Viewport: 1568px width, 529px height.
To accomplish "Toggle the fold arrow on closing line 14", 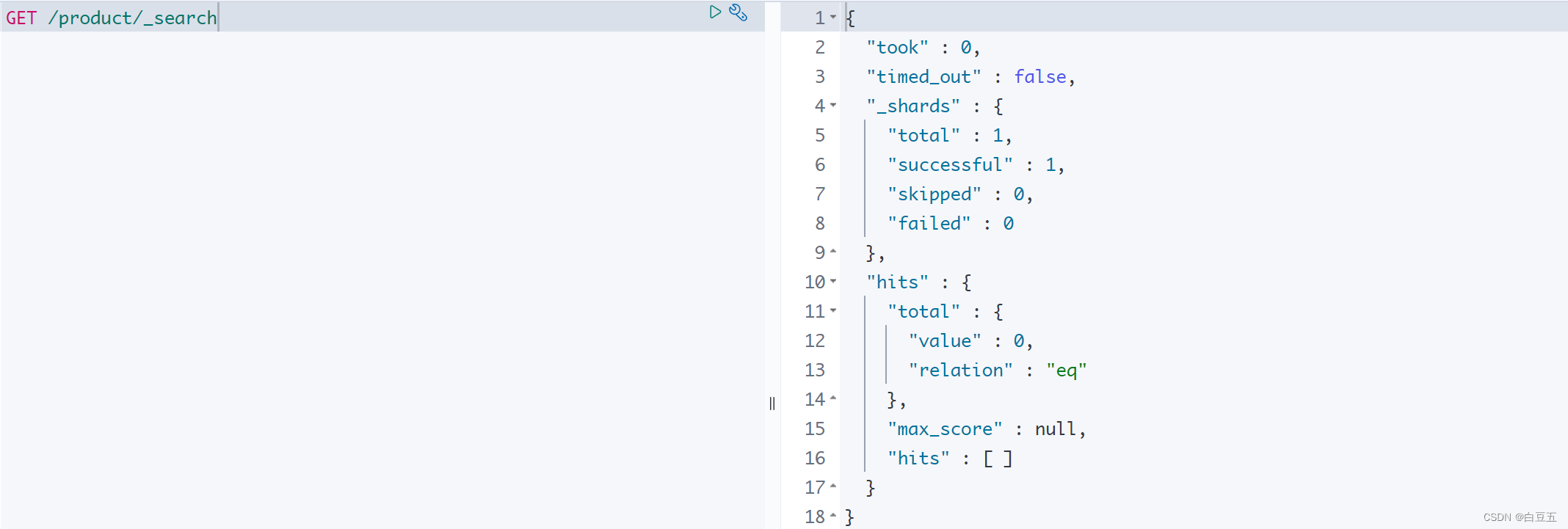I will (x=833, y=398).
